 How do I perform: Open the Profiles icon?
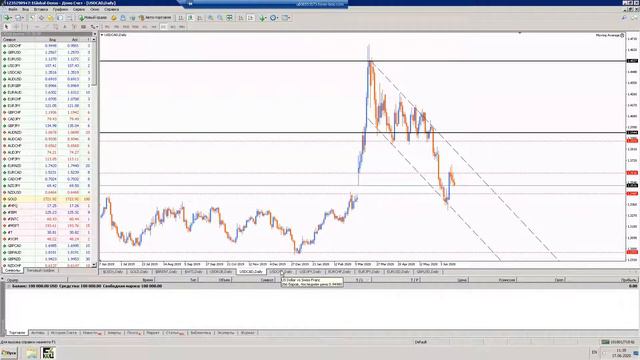click(x=19, y=18)
